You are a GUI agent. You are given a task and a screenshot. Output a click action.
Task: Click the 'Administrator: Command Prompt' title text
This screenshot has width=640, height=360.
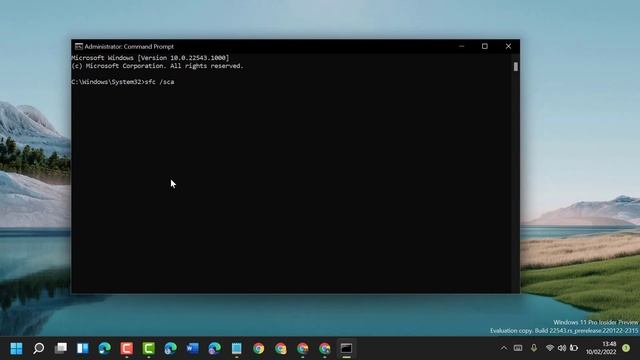point(129,47)
